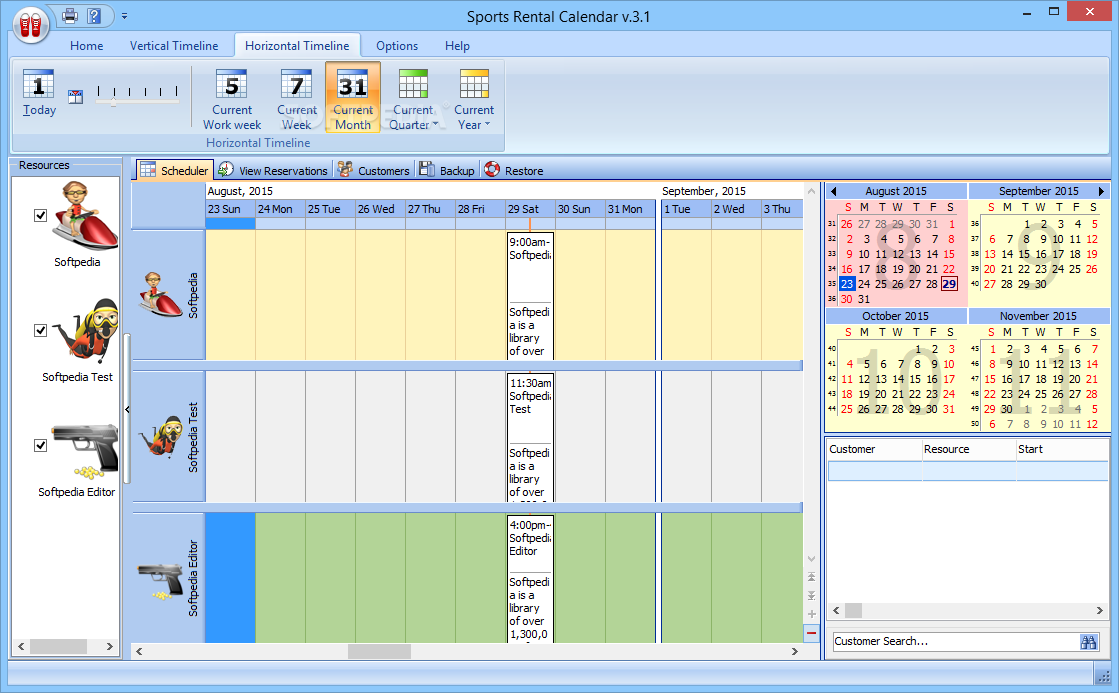
Task: Open the Help ribbon tab
Action: [x=457, y=46]
